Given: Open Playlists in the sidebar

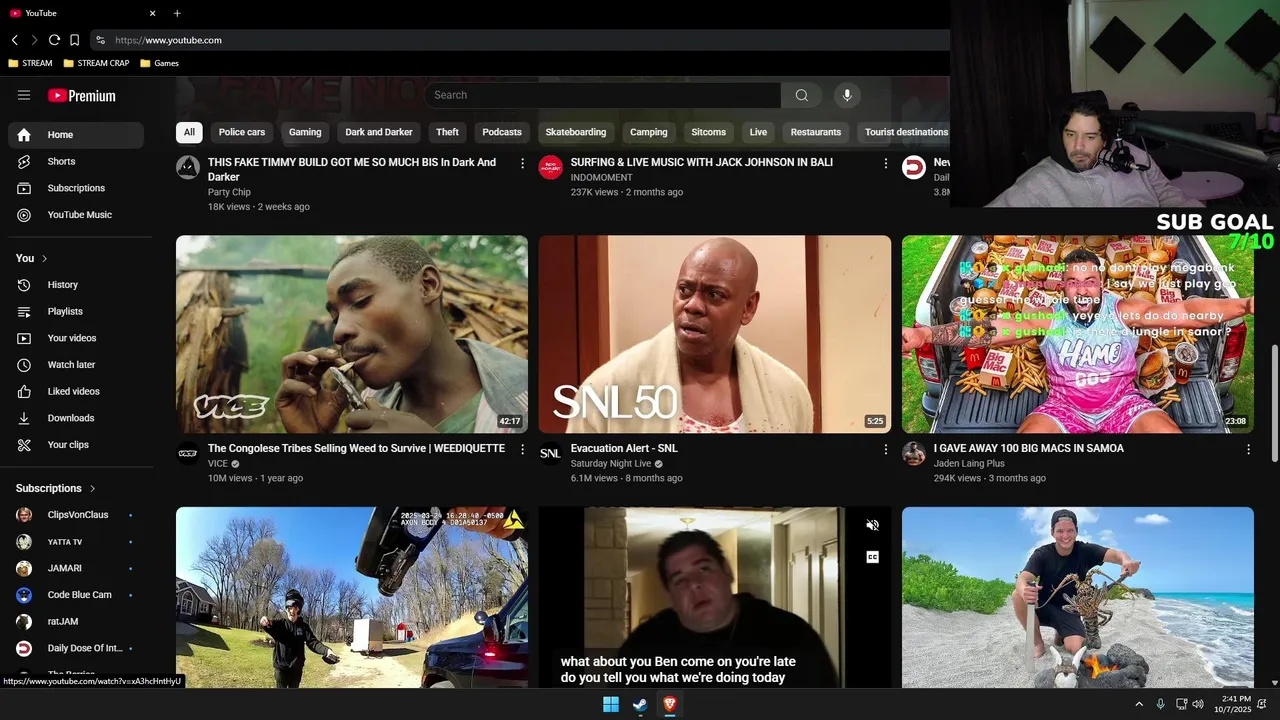Looking at the screenshot, I should [76, 311].
